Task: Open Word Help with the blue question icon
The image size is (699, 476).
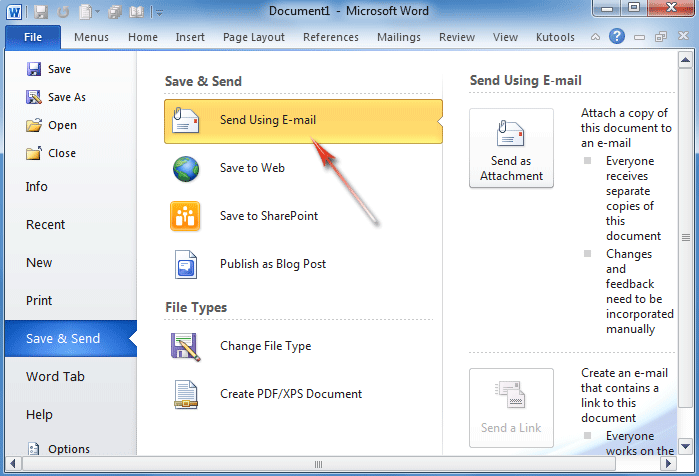Action: point(617,36)
